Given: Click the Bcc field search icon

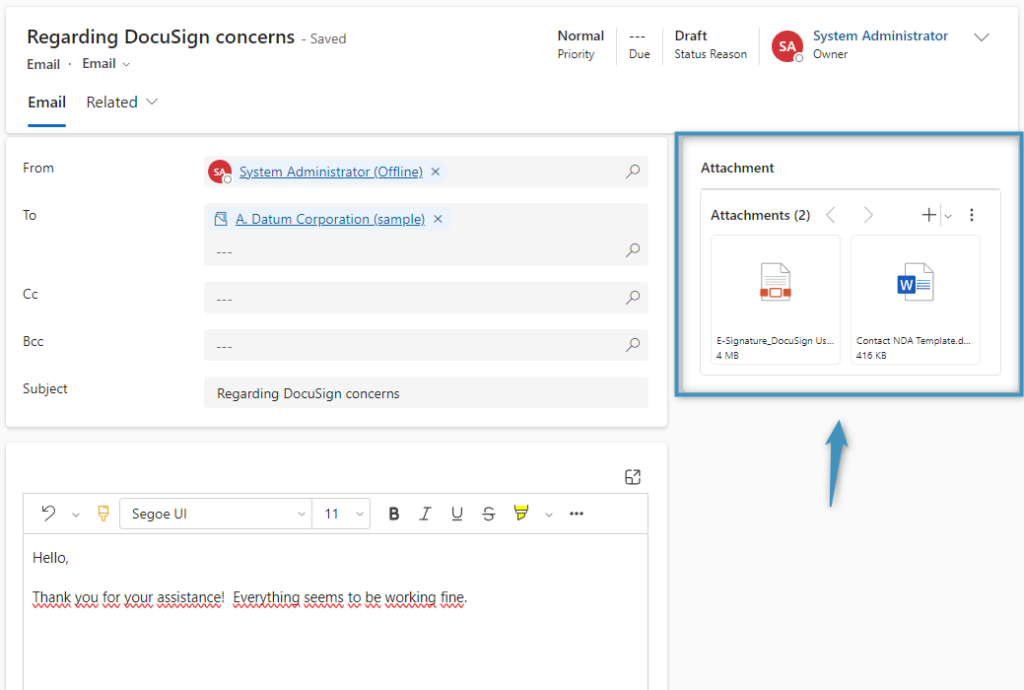Looking at the screenshot, I should pyautogui.click(x=633, y=345).
